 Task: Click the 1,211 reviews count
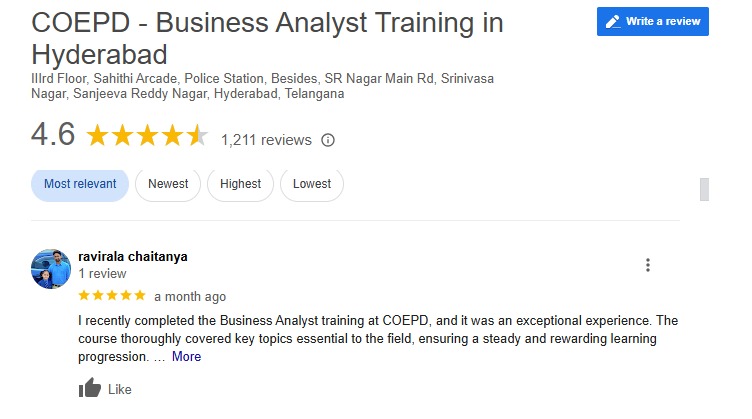click(x=266, y=140)
